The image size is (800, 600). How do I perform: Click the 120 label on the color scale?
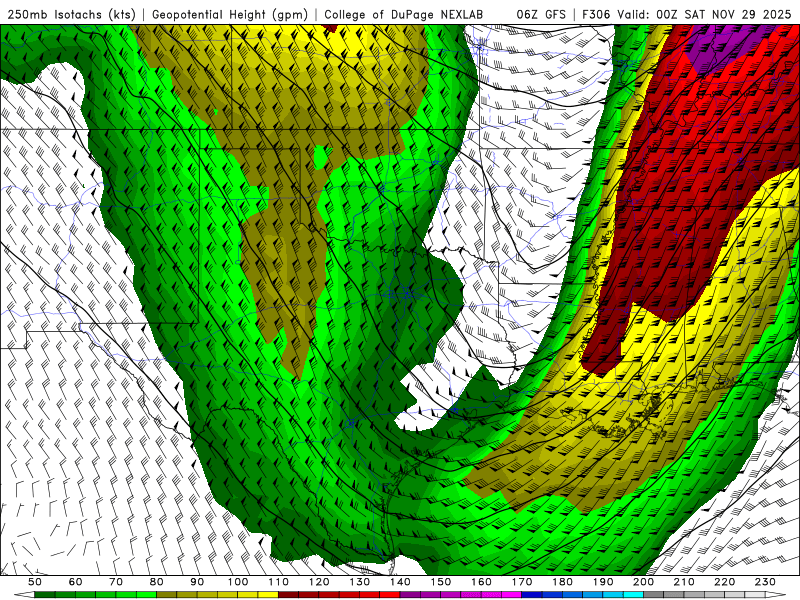click(319, 582)
